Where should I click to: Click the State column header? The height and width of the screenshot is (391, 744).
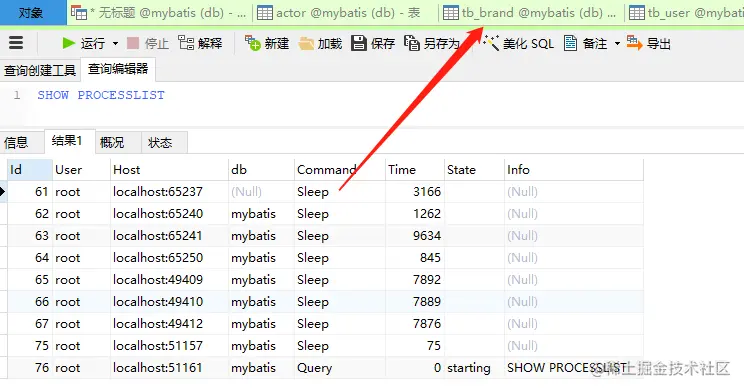click(474, 170)
